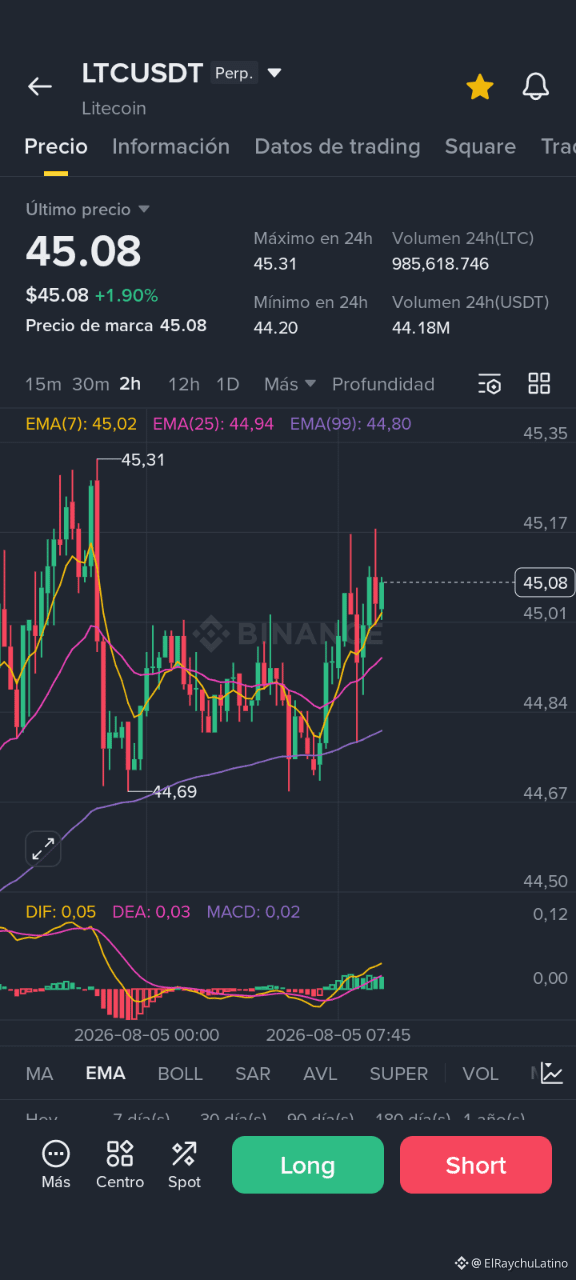
Task: Open chart settings list icon
Action: [489, 383]
